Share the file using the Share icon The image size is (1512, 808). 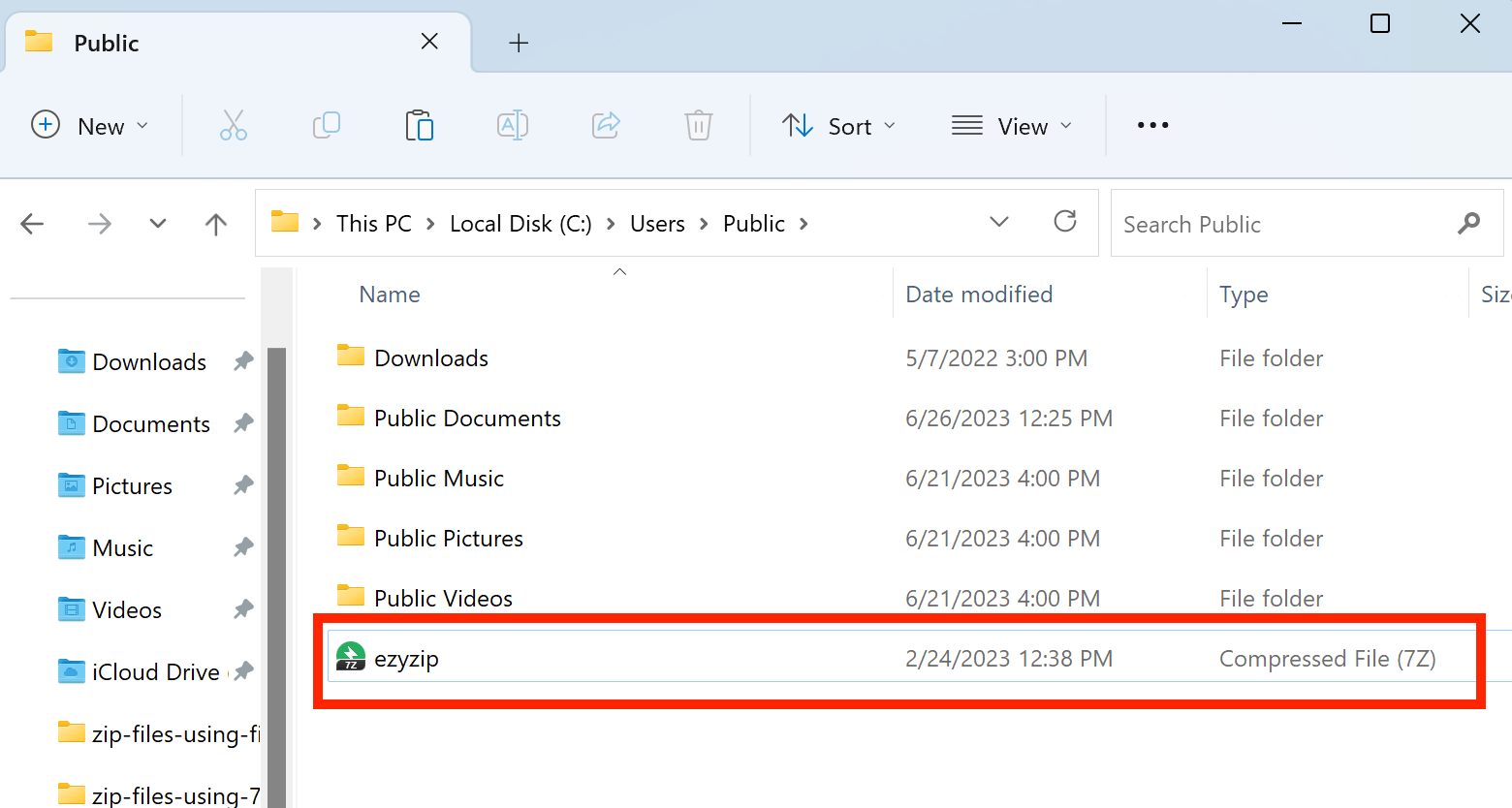605,125
